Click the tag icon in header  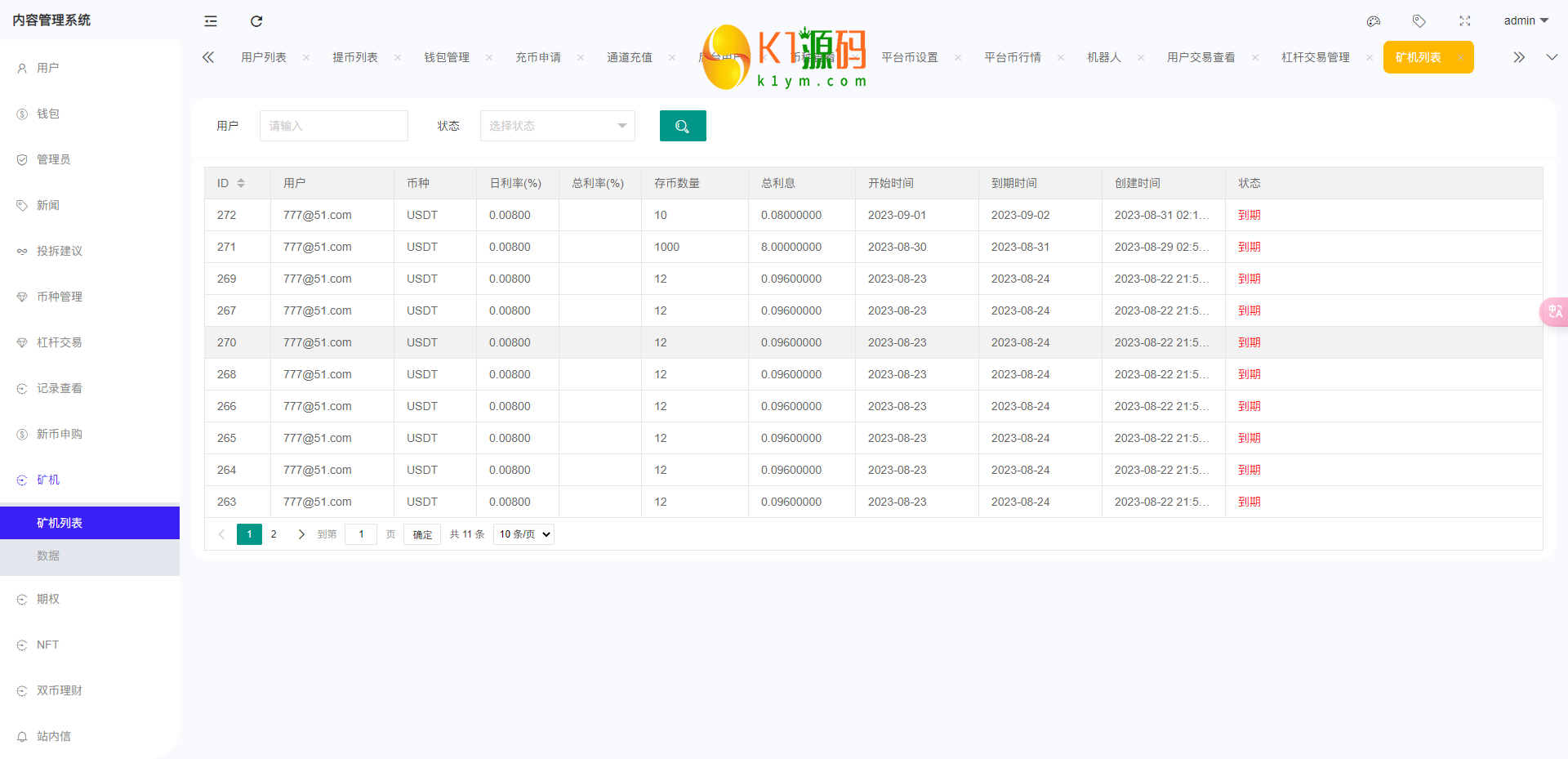(1419, 21)
